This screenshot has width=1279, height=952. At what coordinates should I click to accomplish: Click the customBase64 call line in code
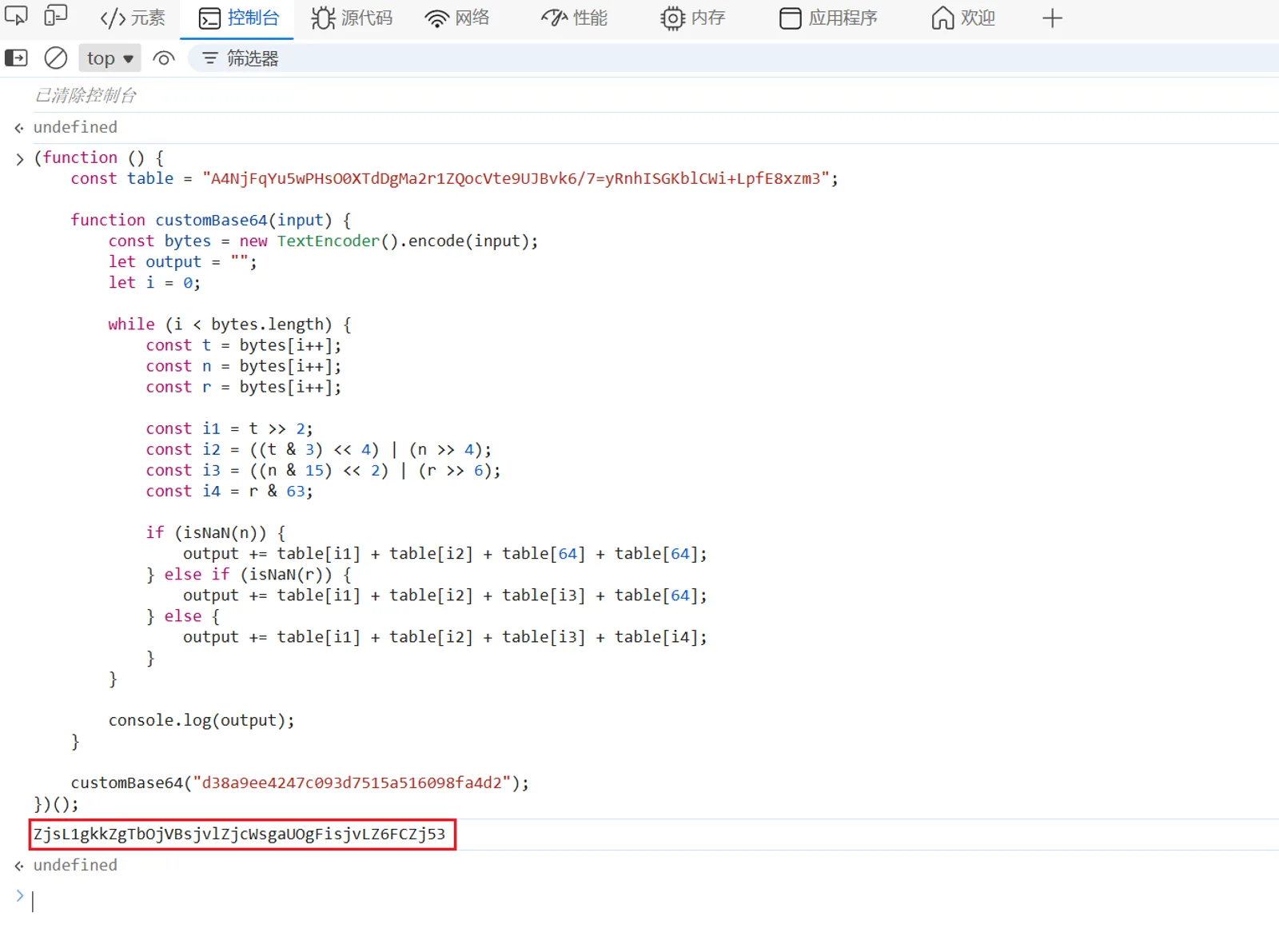pos(300,783)
